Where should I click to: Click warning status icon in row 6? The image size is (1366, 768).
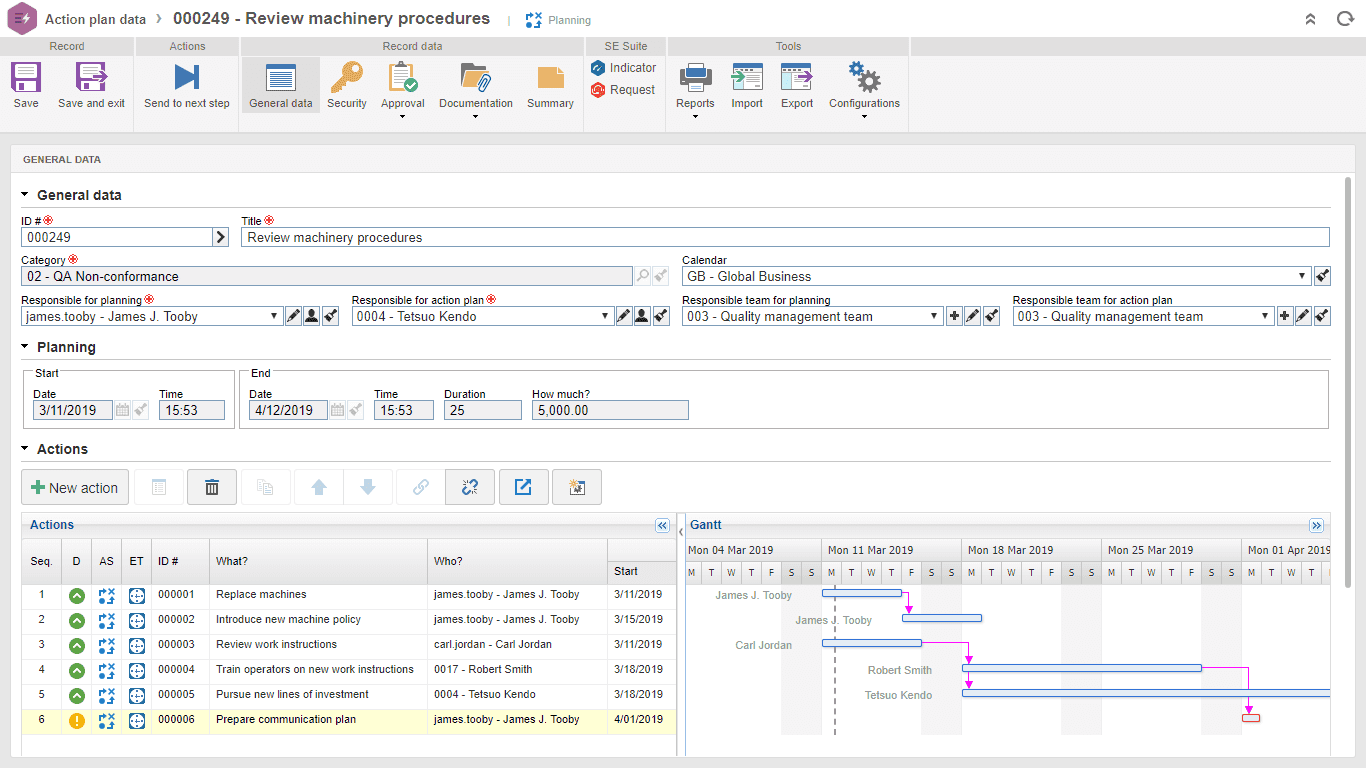tap(77, 720)
